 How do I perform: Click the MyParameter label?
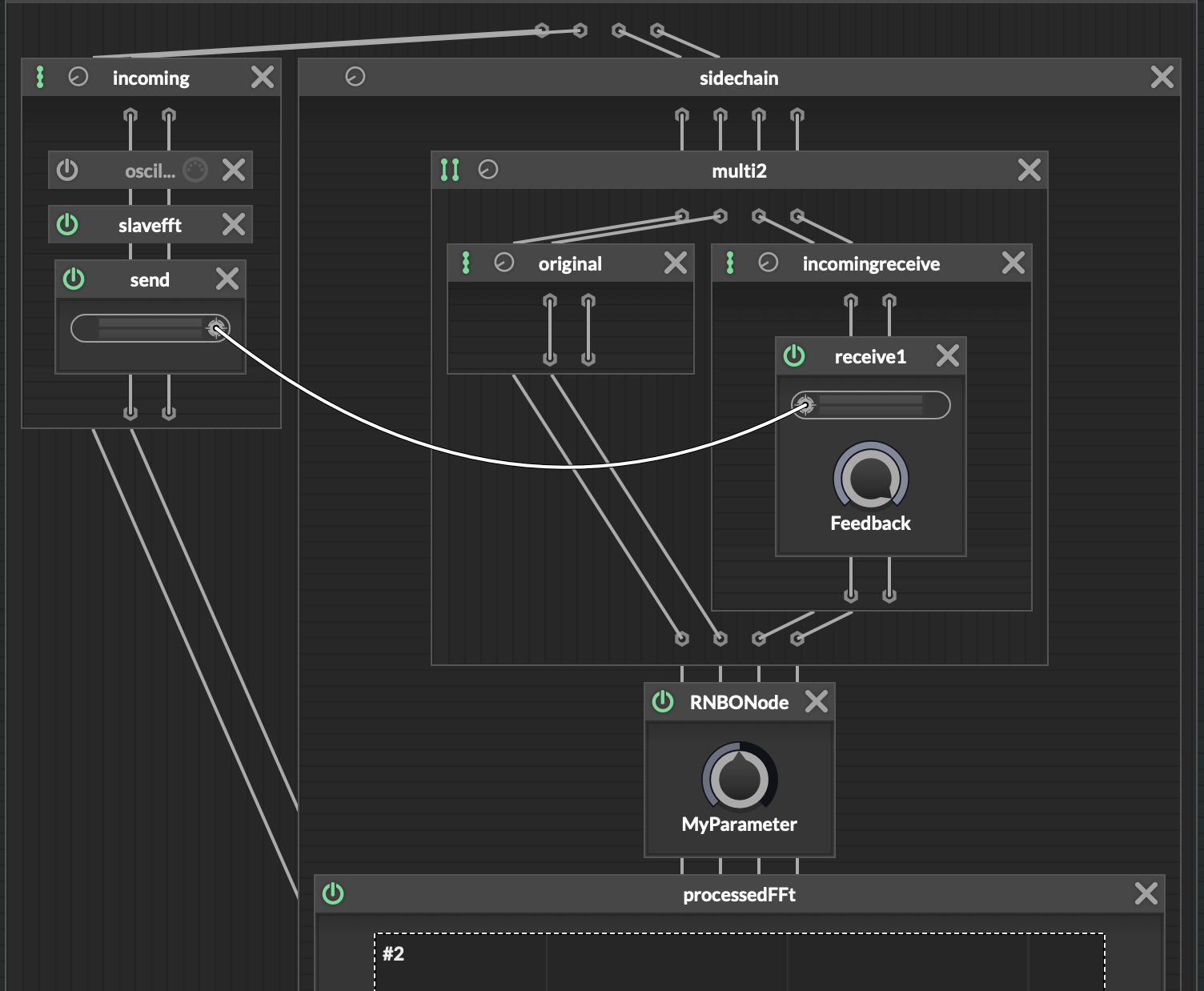point(740,824)
